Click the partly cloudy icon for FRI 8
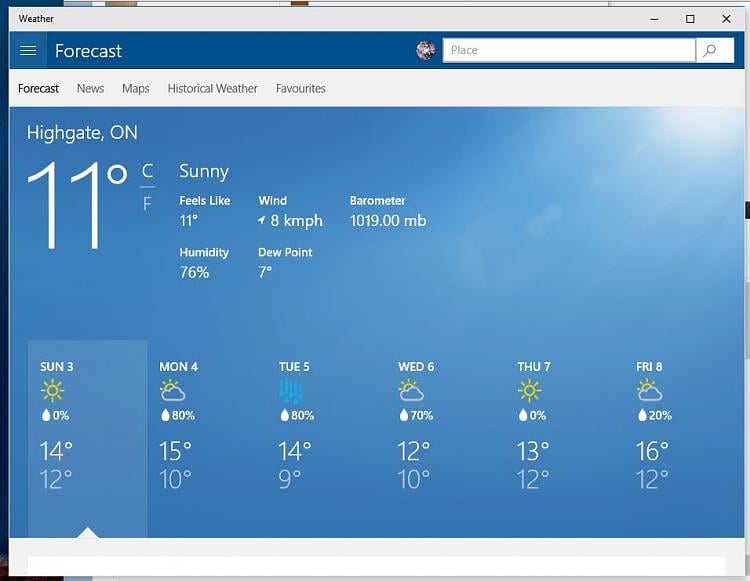Image resolution: width=750 pixels, height=581 pixels. (x=650, y=391)
